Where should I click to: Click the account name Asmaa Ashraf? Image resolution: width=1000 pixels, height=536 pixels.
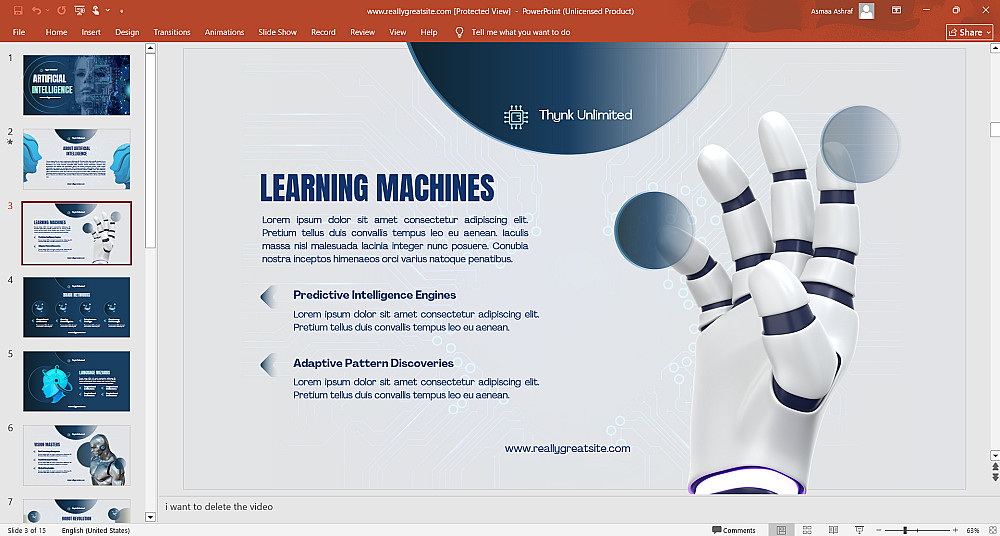[x=833, y=11]
